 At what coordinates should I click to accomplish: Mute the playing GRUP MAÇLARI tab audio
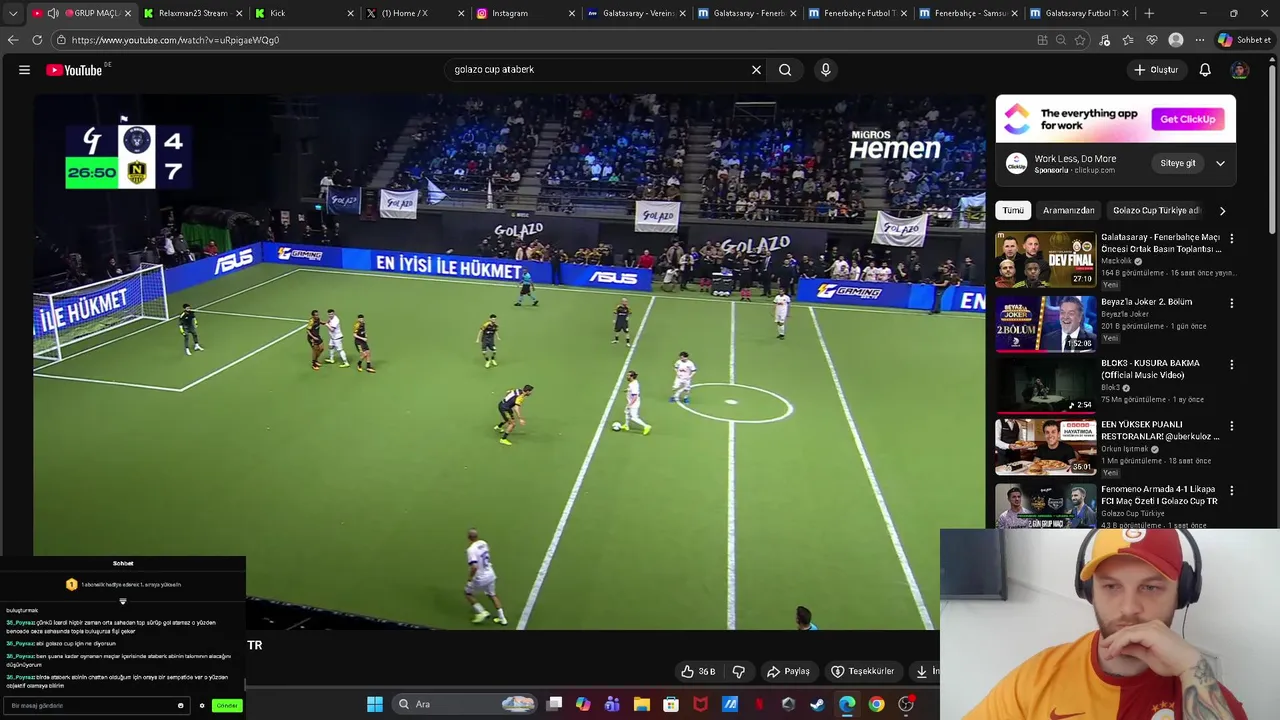(52, 13)
